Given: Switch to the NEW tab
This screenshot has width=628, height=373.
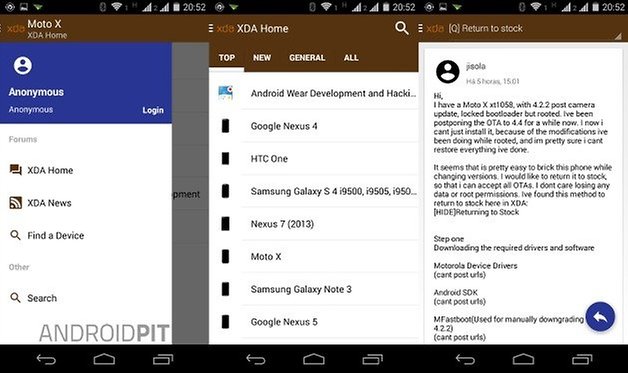Looking at the screenshot, I should point(262,58).
